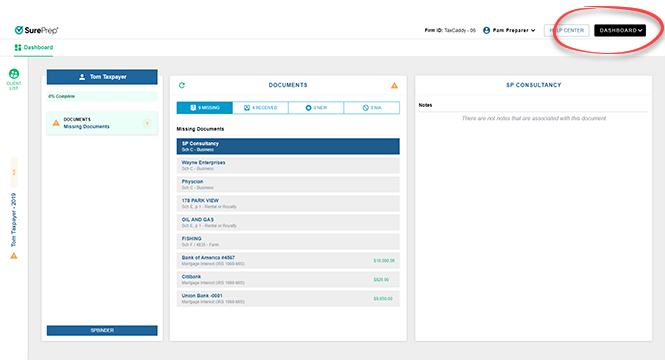Screen dimensions: 665x360
Task: Click the Citibank amount value
Action: coord(381,280)
